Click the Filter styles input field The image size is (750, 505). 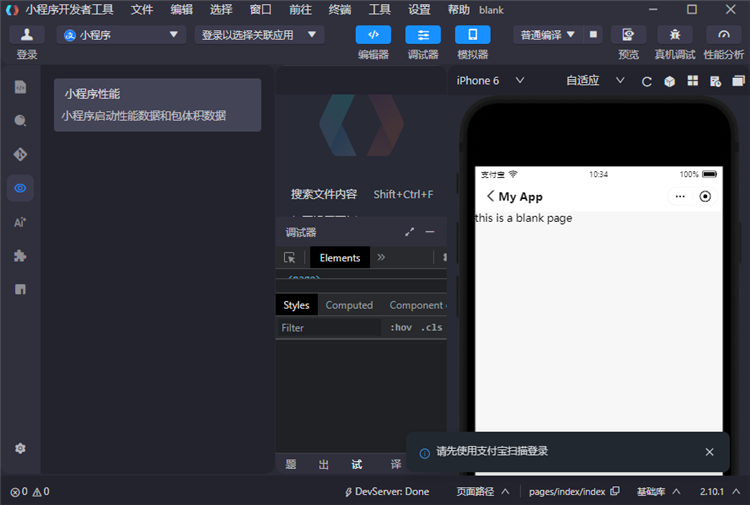click(328, 328)
